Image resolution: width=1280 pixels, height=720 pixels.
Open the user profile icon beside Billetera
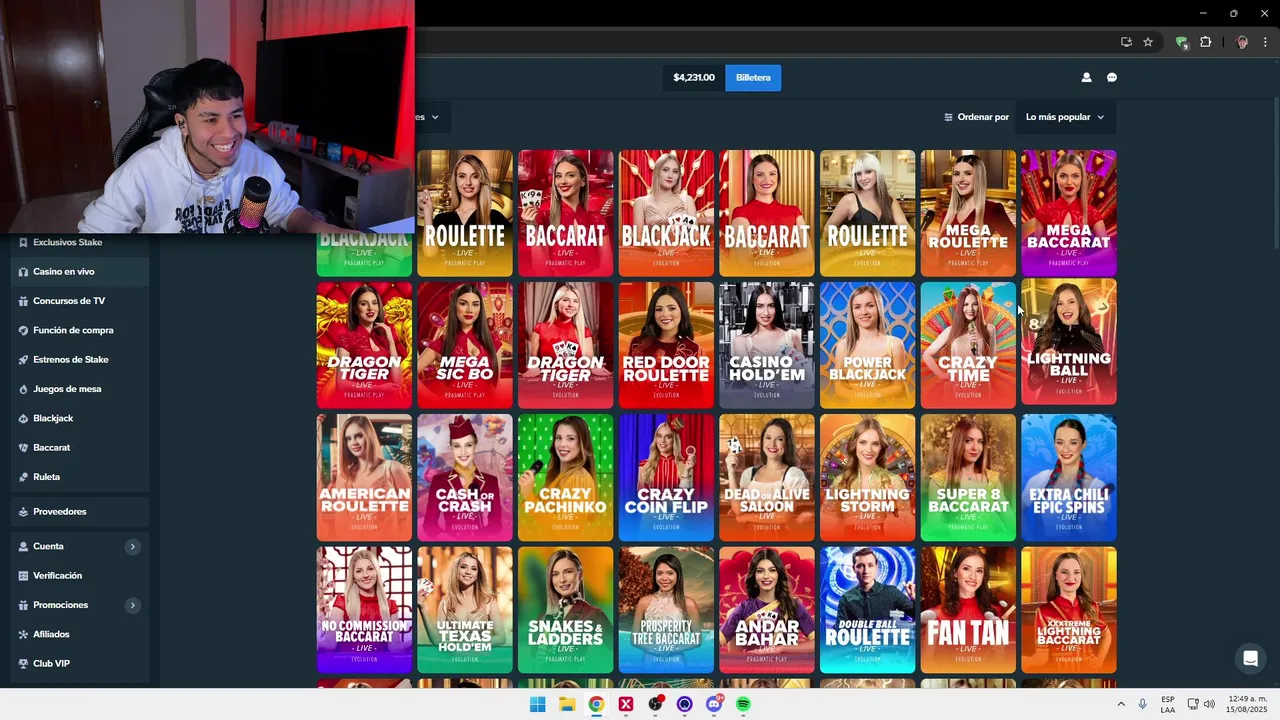pyautogui.click(x=1086, y=77)
